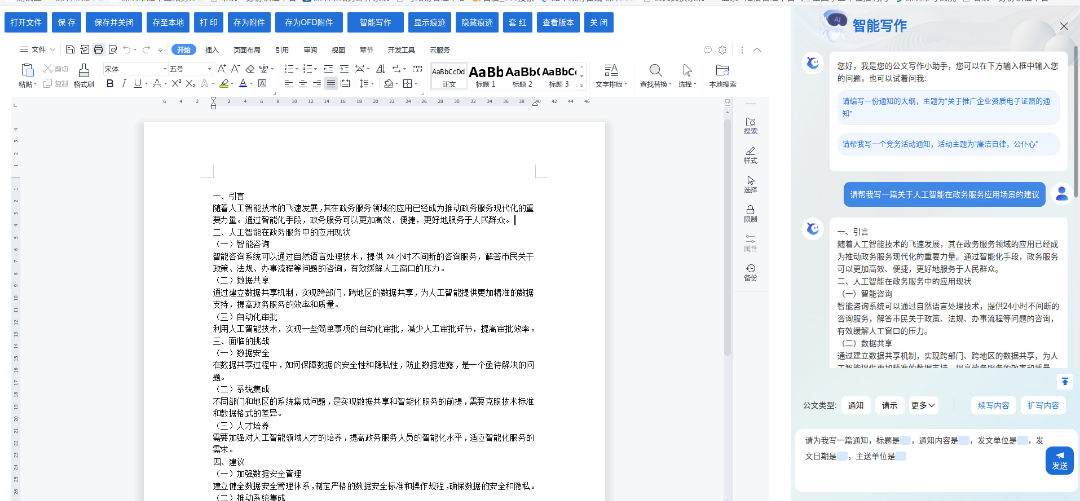Toggle distributed alignment

click(346, 83)
